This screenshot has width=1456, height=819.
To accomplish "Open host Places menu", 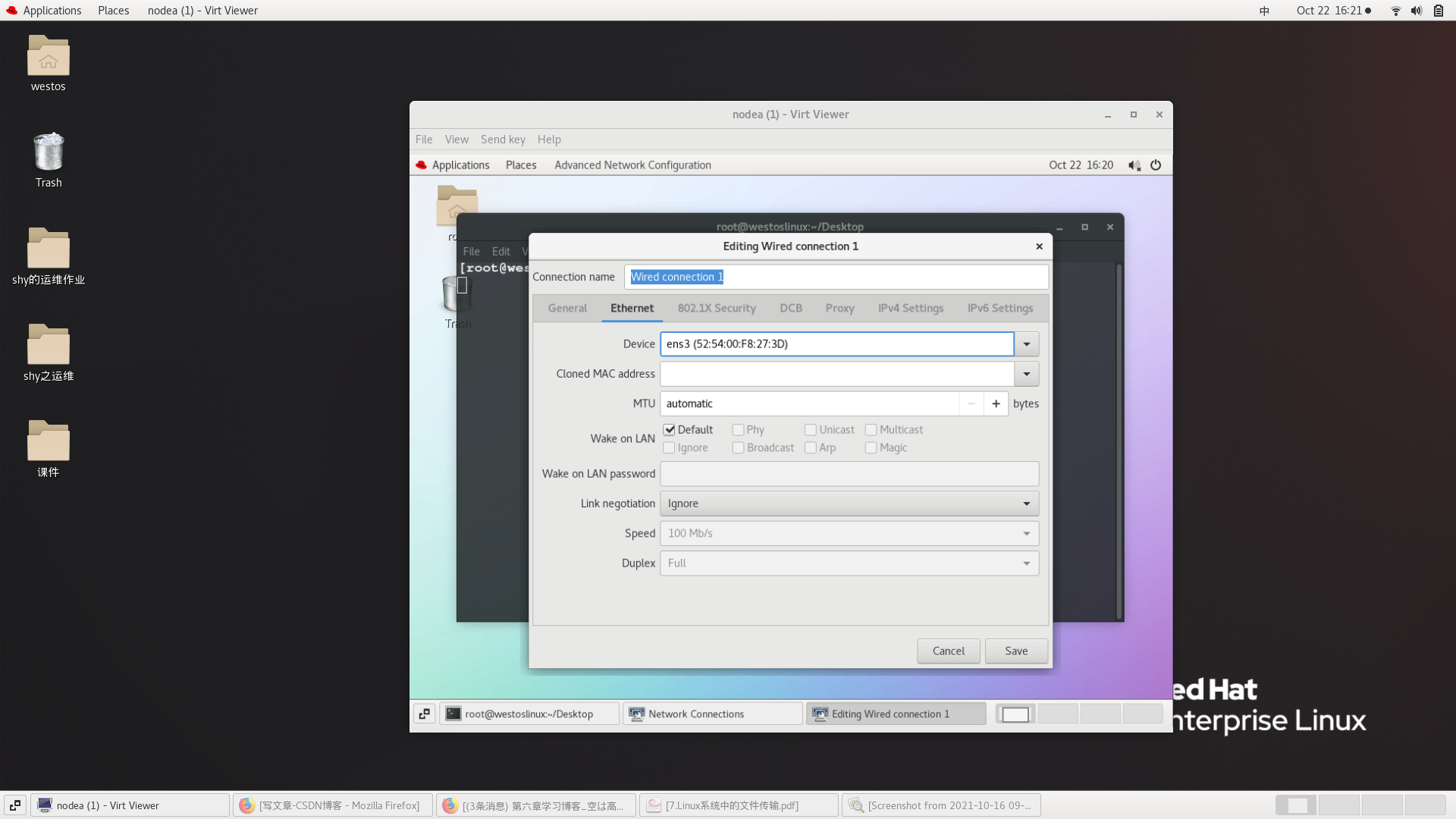I will pyautogui.click(x=114, y=11).
